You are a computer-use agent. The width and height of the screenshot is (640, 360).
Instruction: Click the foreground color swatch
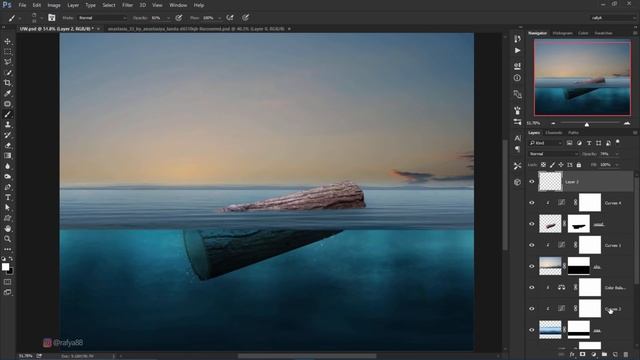click(5, 267)
